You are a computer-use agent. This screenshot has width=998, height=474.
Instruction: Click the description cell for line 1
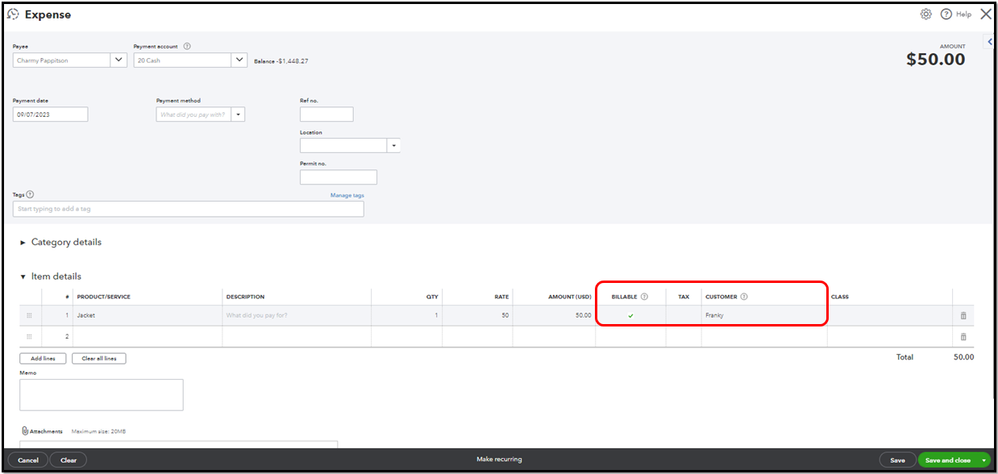[x=297, y=316]
